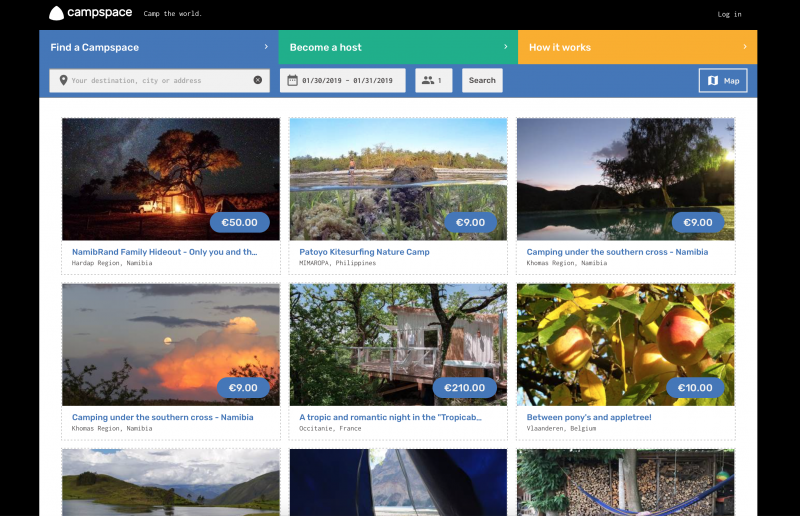The width and height of the screenshot is (800, 516).
Task: Click the Hardap Region, Namibia text
Action: pyautogui.click(x=112, y=263)
